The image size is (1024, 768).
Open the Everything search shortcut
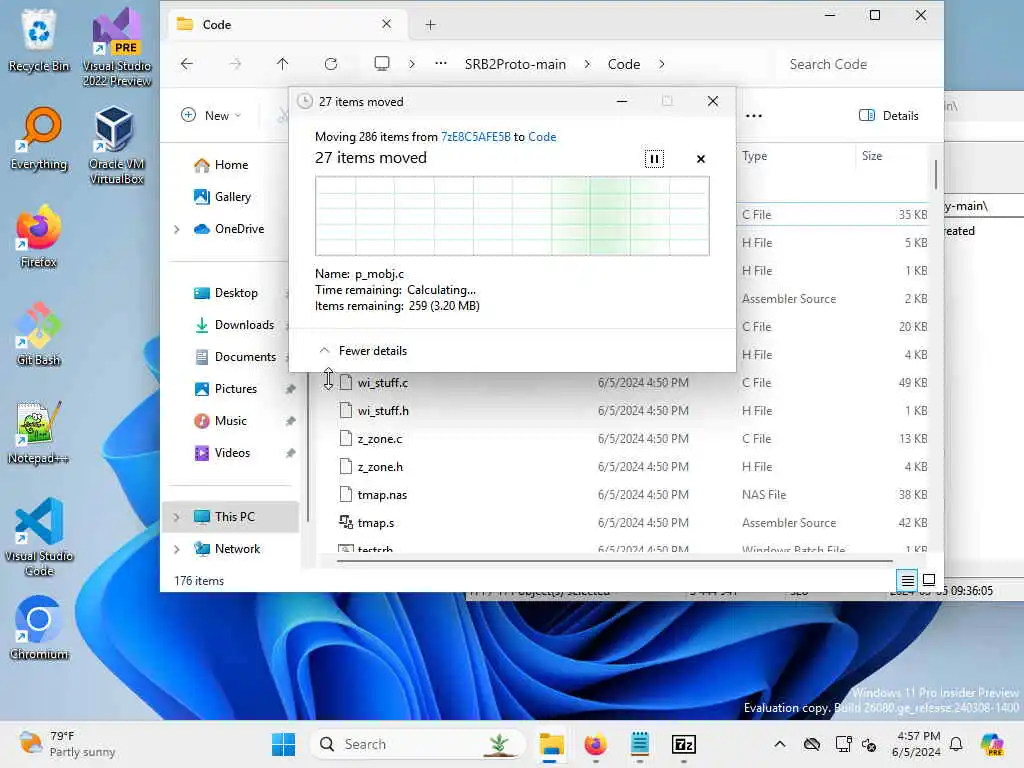39,138
